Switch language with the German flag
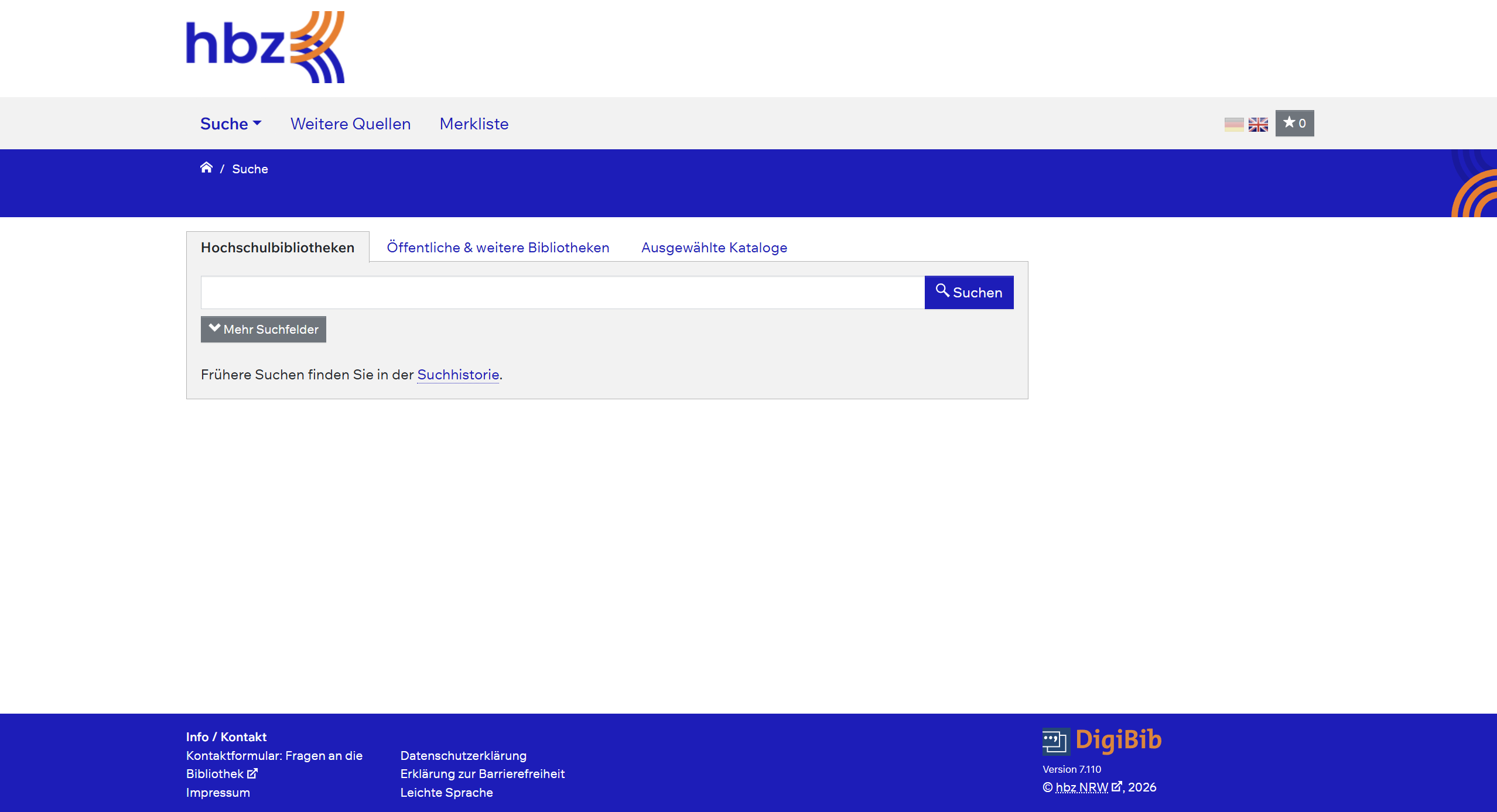 click(1234, 124)
